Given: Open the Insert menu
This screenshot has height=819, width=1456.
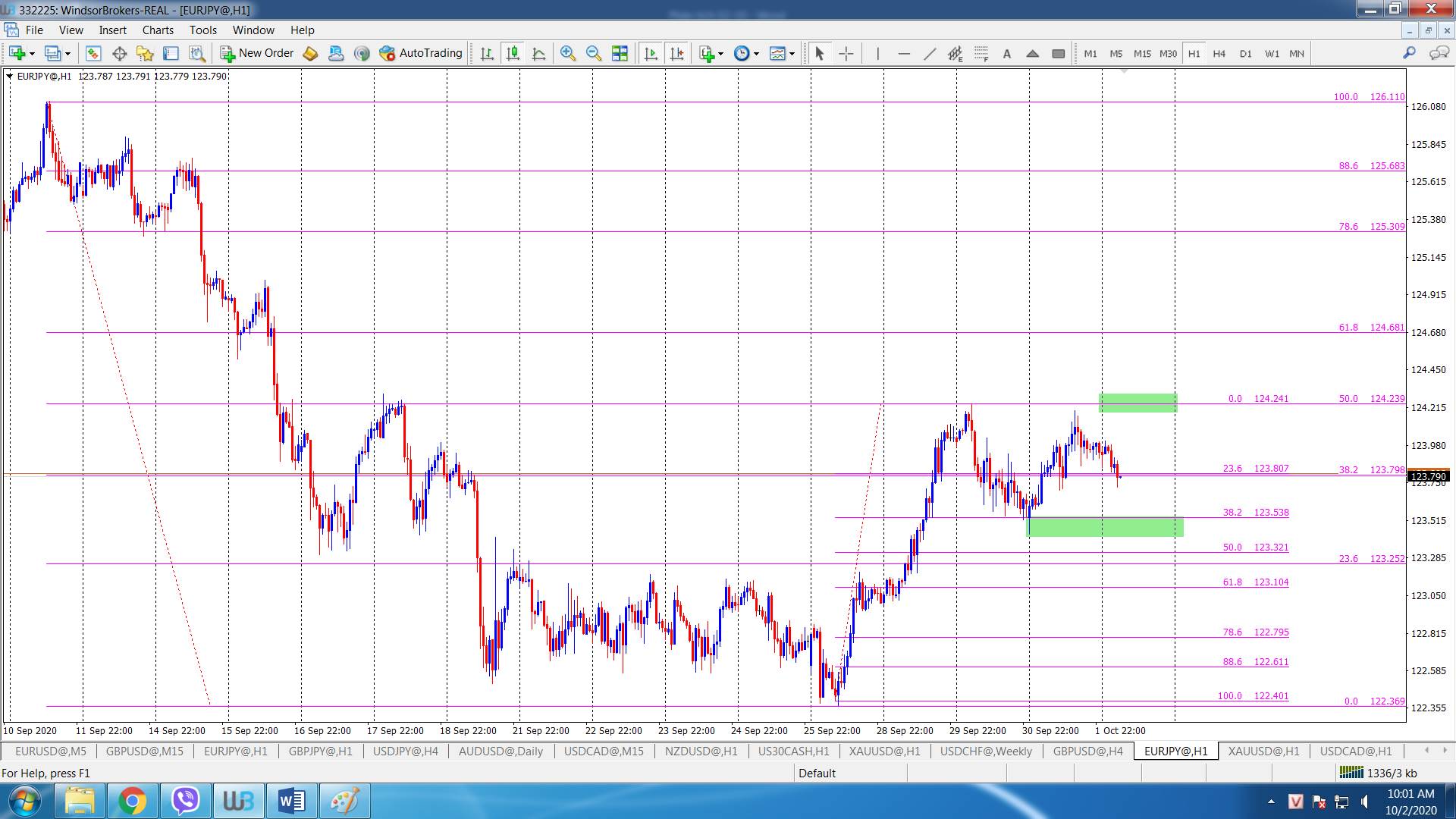Looking at the screenshot, I should click(x=112, y=30).
